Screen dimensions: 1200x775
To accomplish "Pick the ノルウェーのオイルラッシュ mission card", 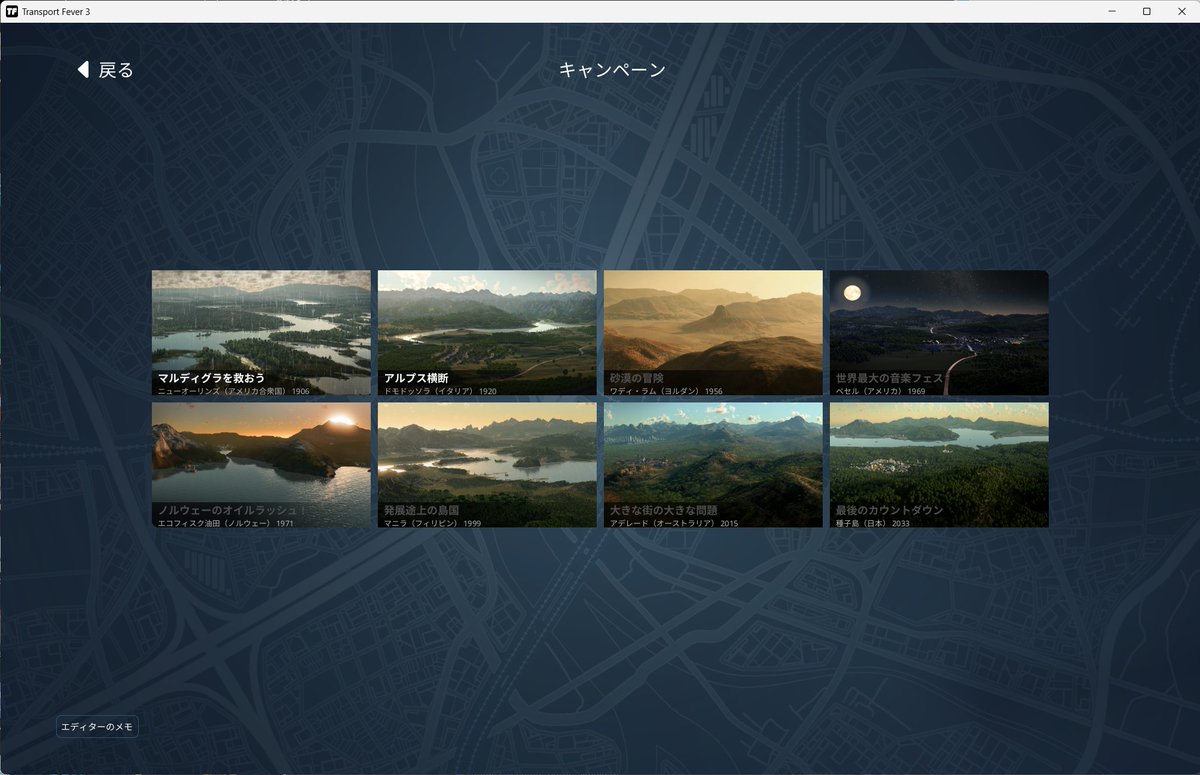I will click(x=261, y=465).
